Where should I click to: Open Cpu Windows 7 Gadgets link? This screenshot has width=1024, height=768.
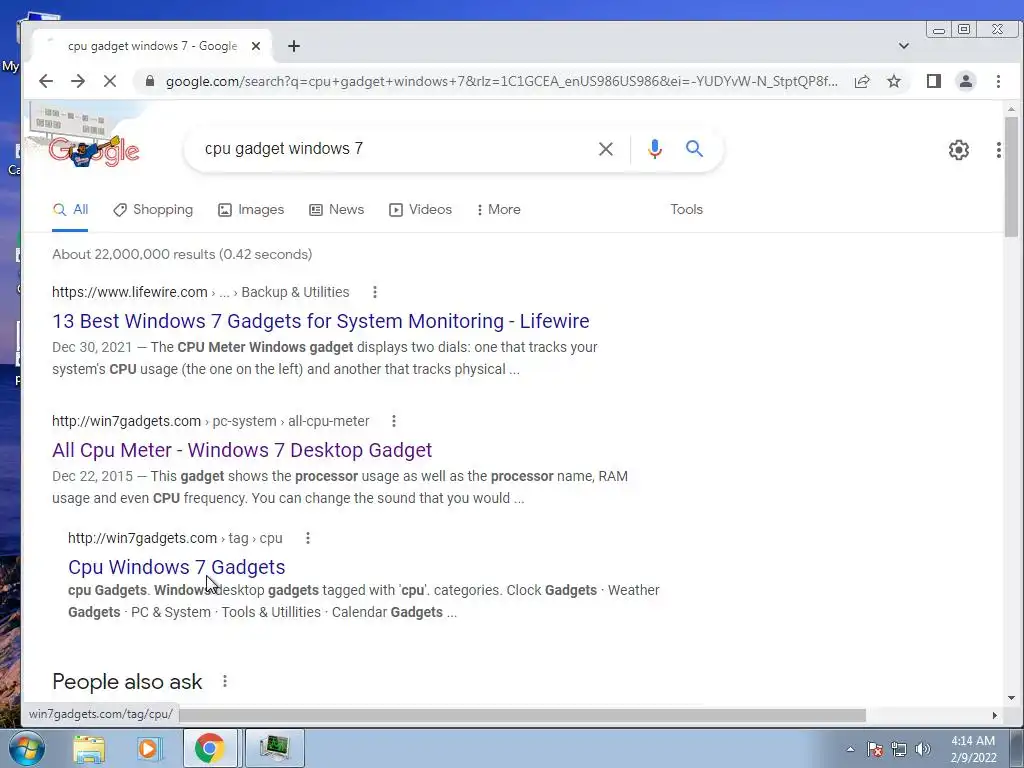click(x=176, y=567)
